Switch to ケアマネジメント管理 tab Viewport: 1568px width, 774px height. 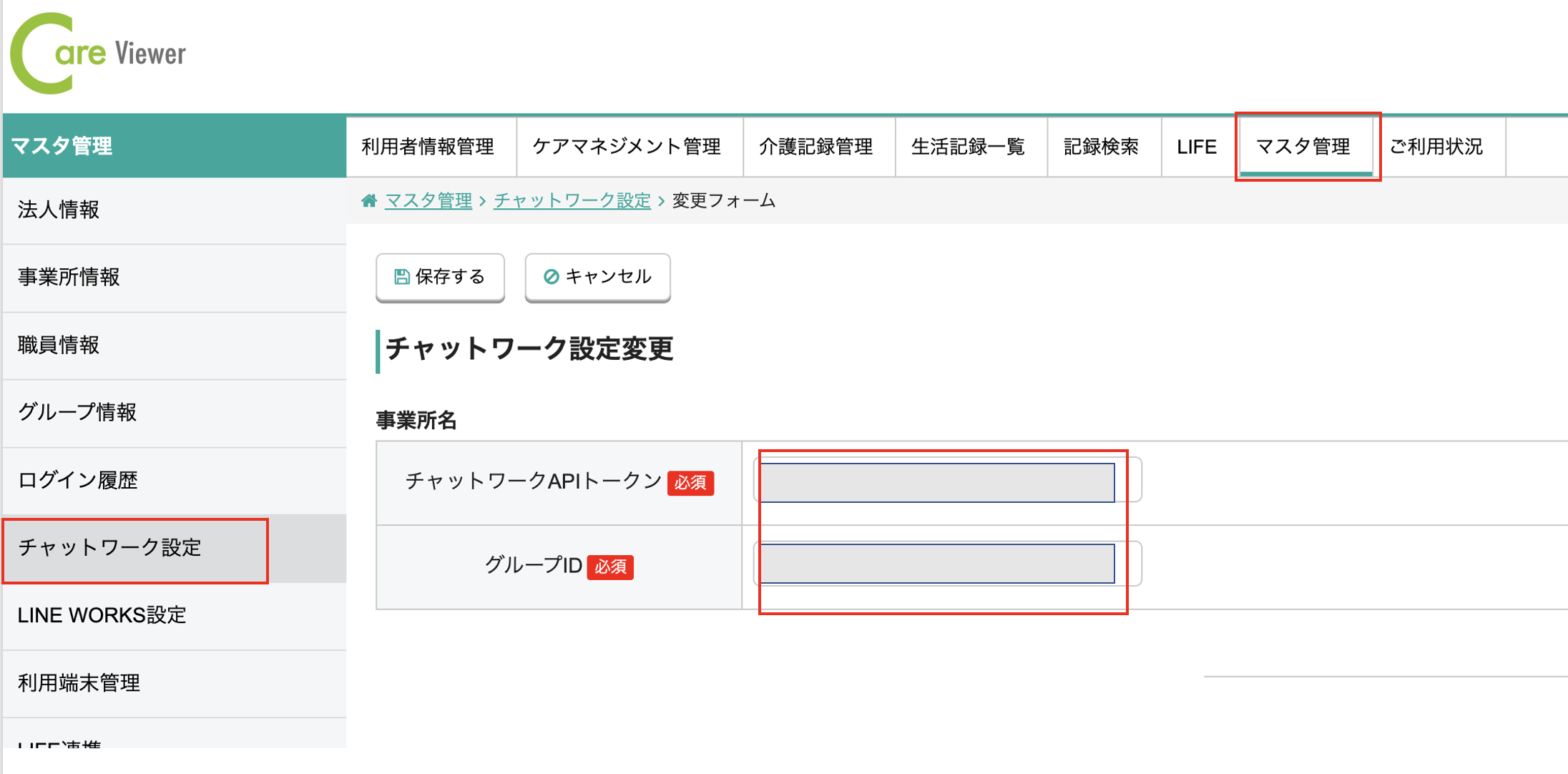(x=627, y=147)
